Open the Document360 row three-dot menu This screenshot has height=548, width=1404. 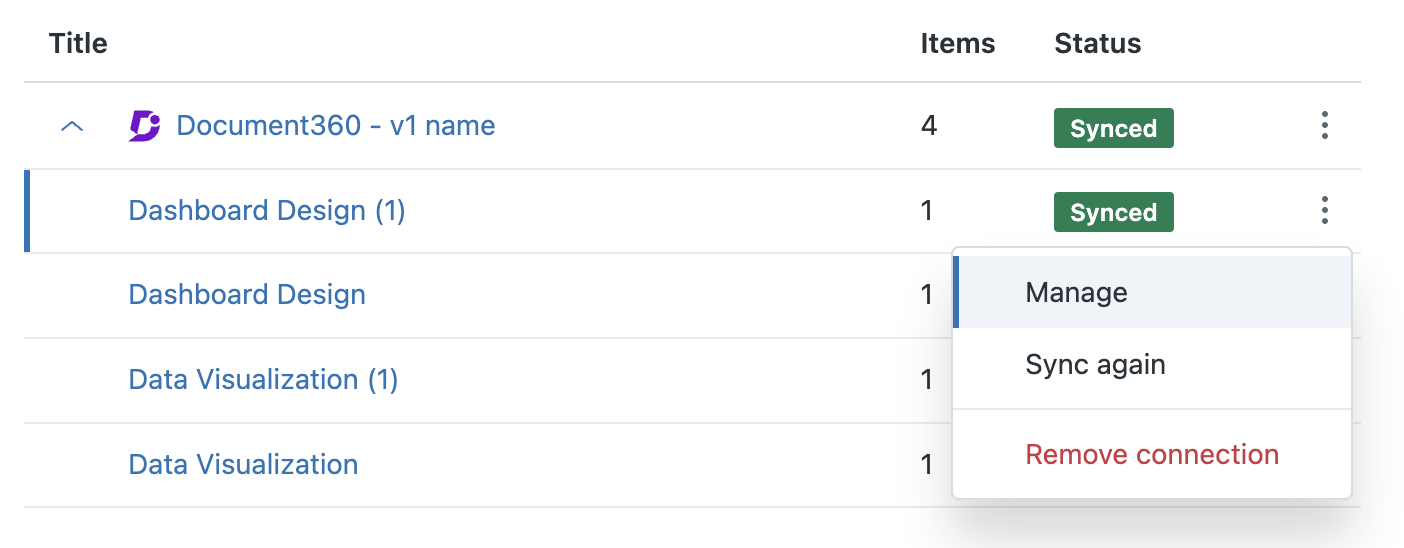pyautogui.click(x=1324, y=126)
